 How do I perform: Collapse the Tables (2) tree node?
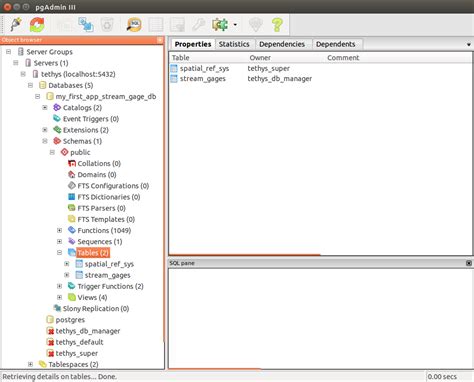[59, 253]
